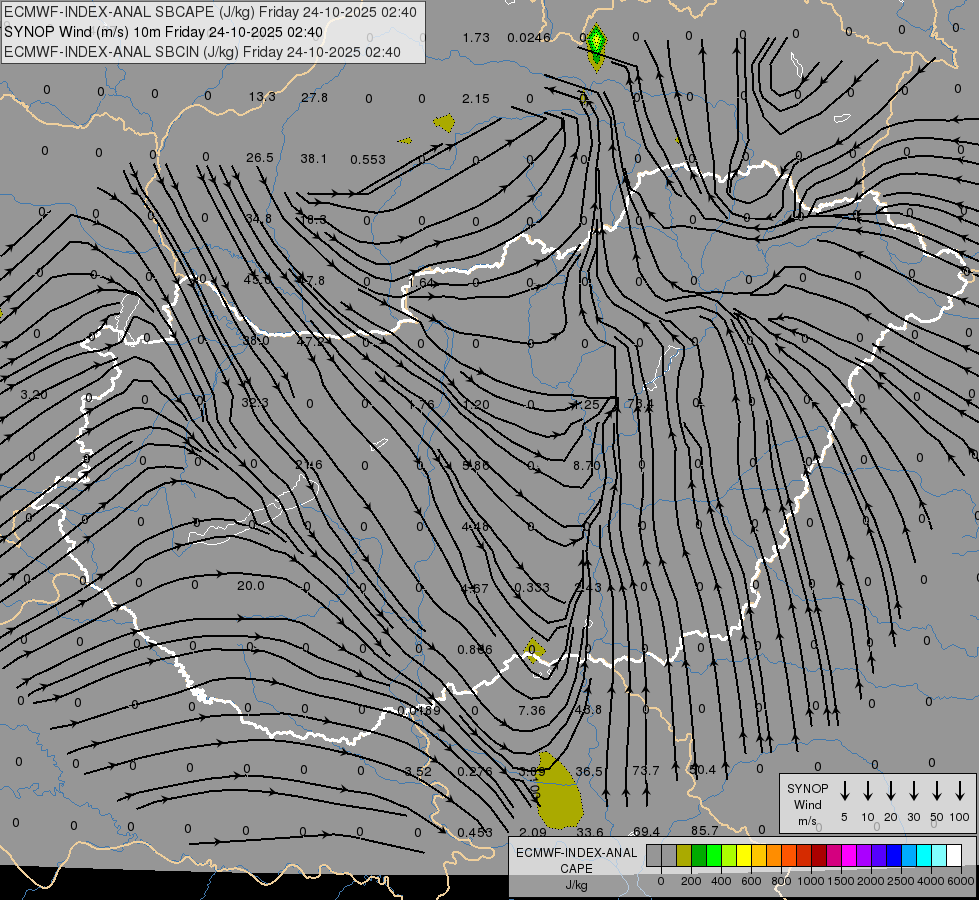Click the 69.4 value at map bottom
The width and height of the screenshot is (979, 900).
646,831
